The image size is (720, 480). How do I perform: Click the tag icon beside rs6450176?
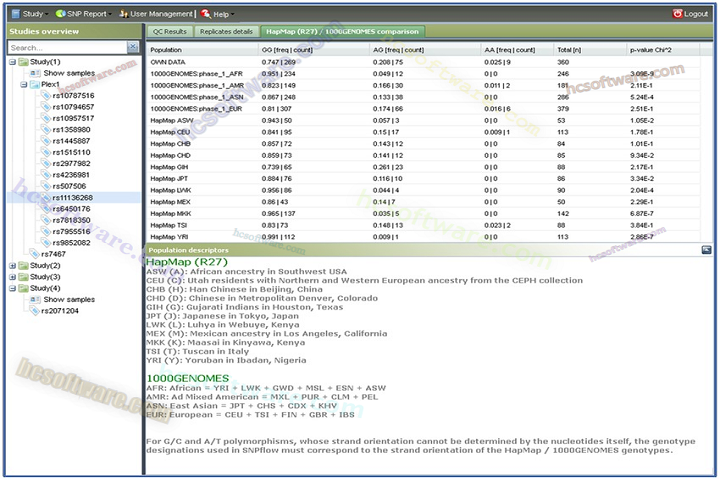(46, 209)
